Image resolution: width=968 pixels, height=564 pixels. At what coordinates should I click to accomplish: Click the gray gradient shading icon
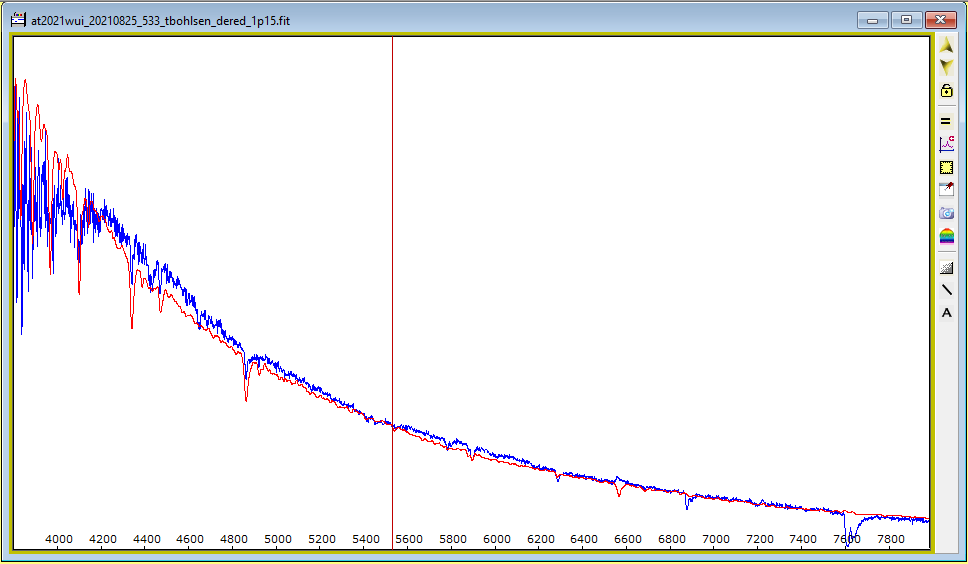pyautogui.click(x=946, y=267)
